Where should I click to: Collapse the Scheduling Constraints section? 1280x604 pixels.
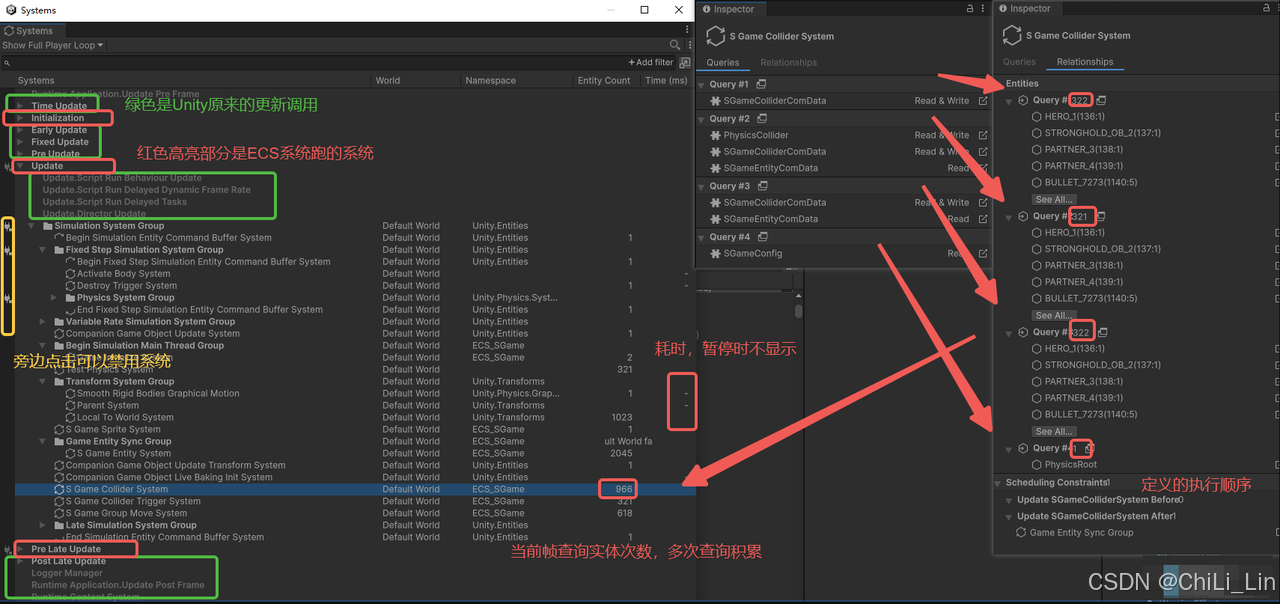[x=998, y=483]
